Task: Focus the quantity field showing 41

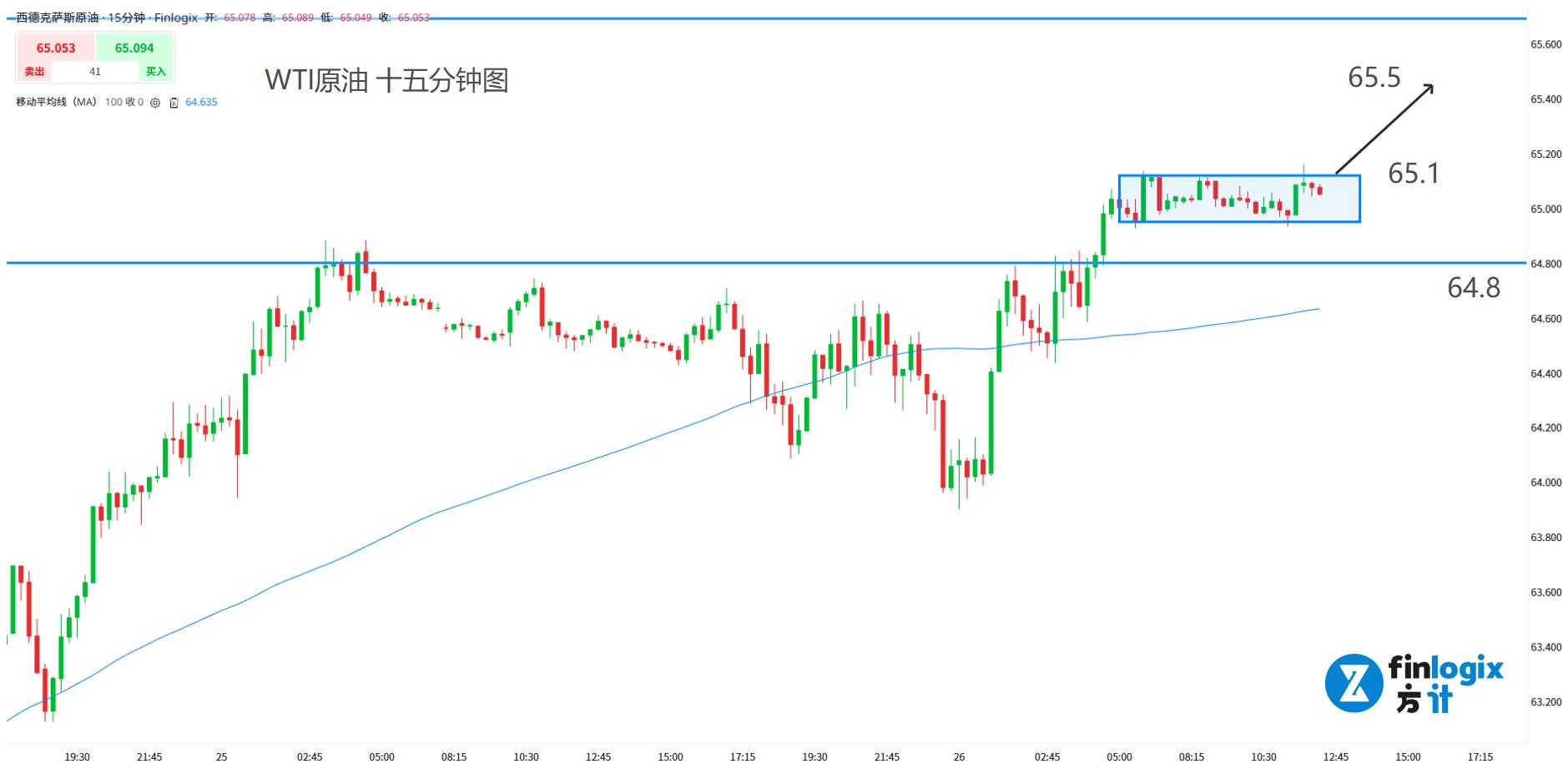Action: 95,72
